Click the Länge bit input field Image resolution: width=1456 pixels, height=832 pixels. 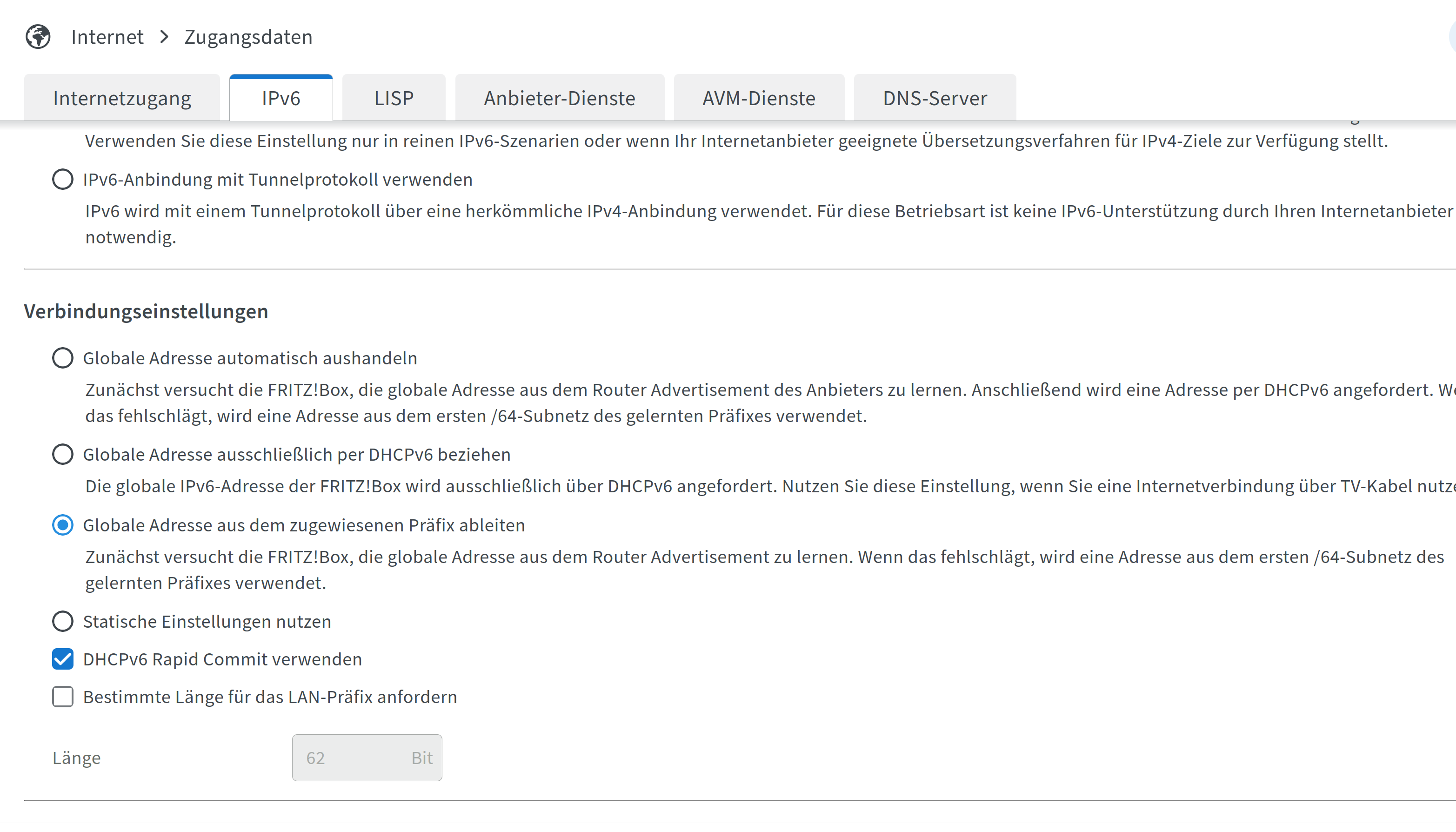[x=354, y=758]
